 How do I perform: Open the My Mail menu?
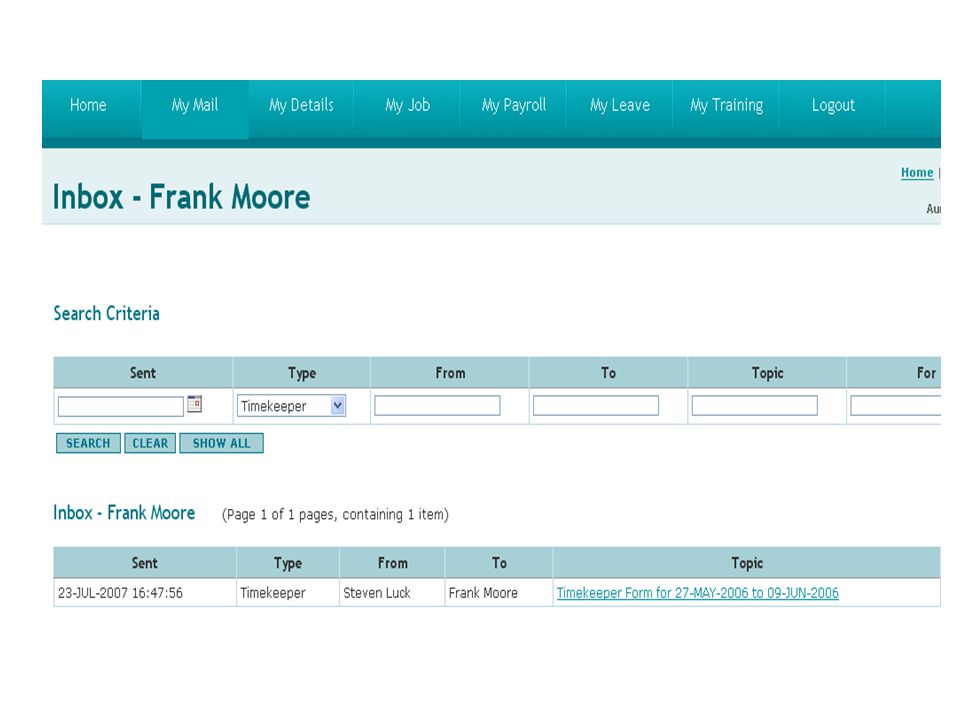click(195, 105)
